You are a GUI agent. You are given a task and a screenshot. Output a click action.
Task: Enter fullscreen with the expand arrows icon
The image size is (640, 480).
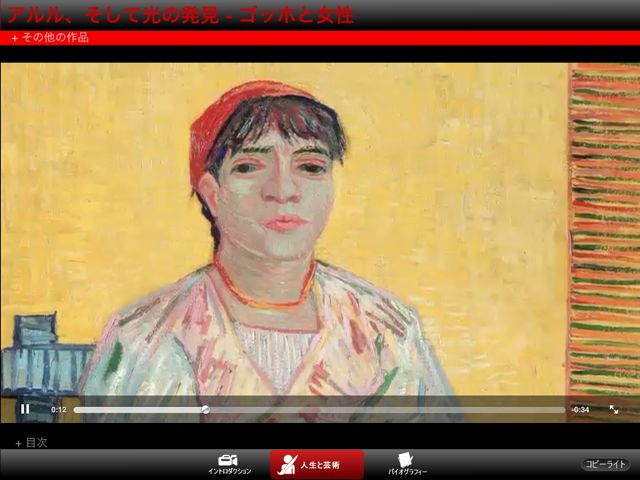click(x=613, y=409)
